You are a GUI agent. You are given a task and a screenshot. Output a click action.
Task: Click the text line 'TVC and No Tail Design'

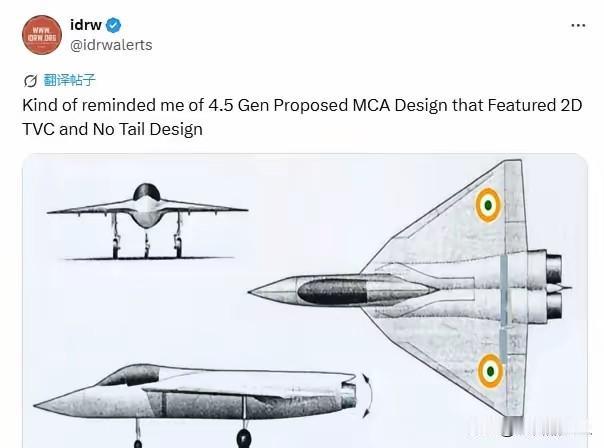(112, 129)
